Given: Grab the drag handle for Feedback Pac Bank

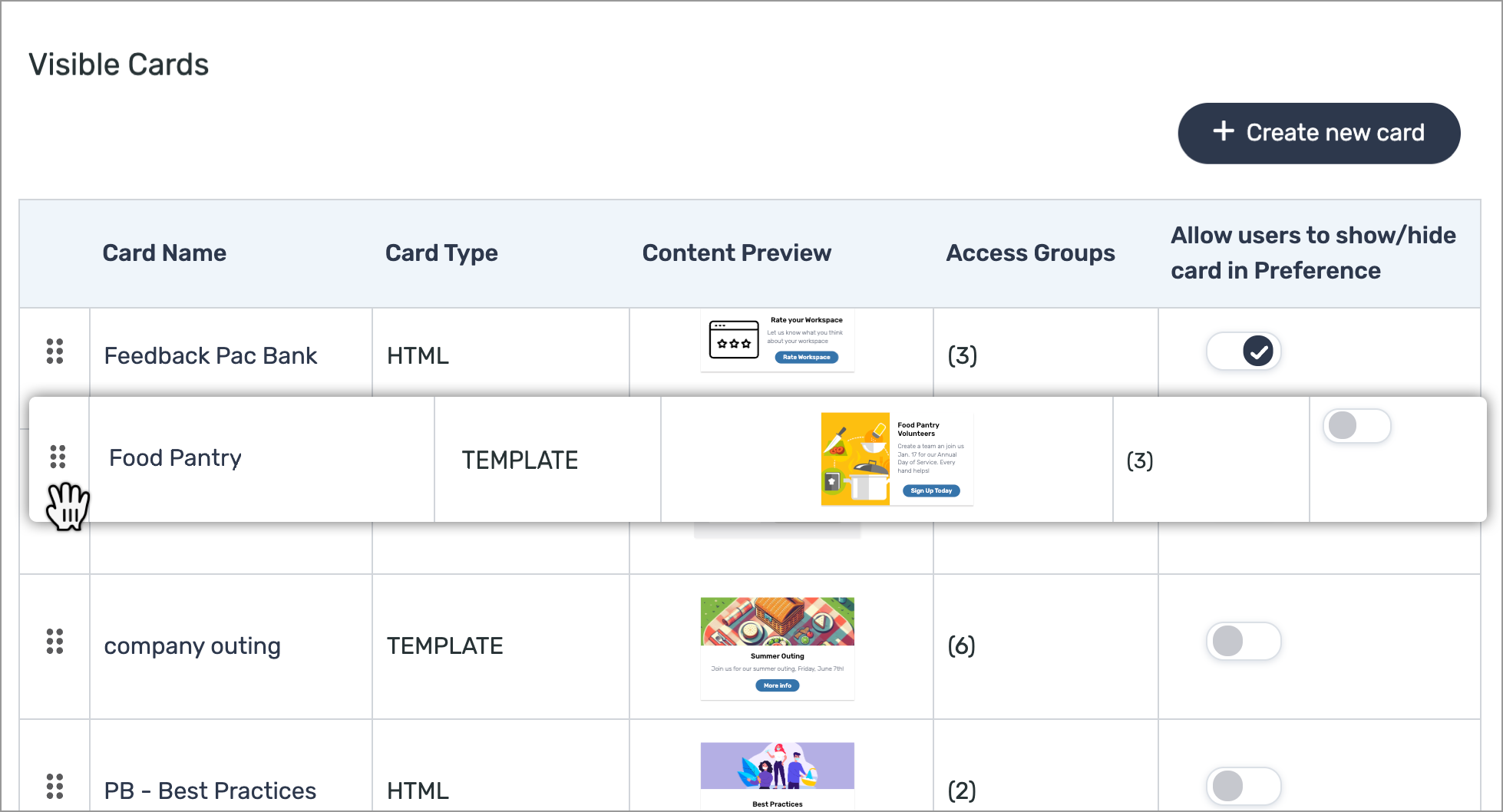Looking at the screenshot, I should pos(55,351).
